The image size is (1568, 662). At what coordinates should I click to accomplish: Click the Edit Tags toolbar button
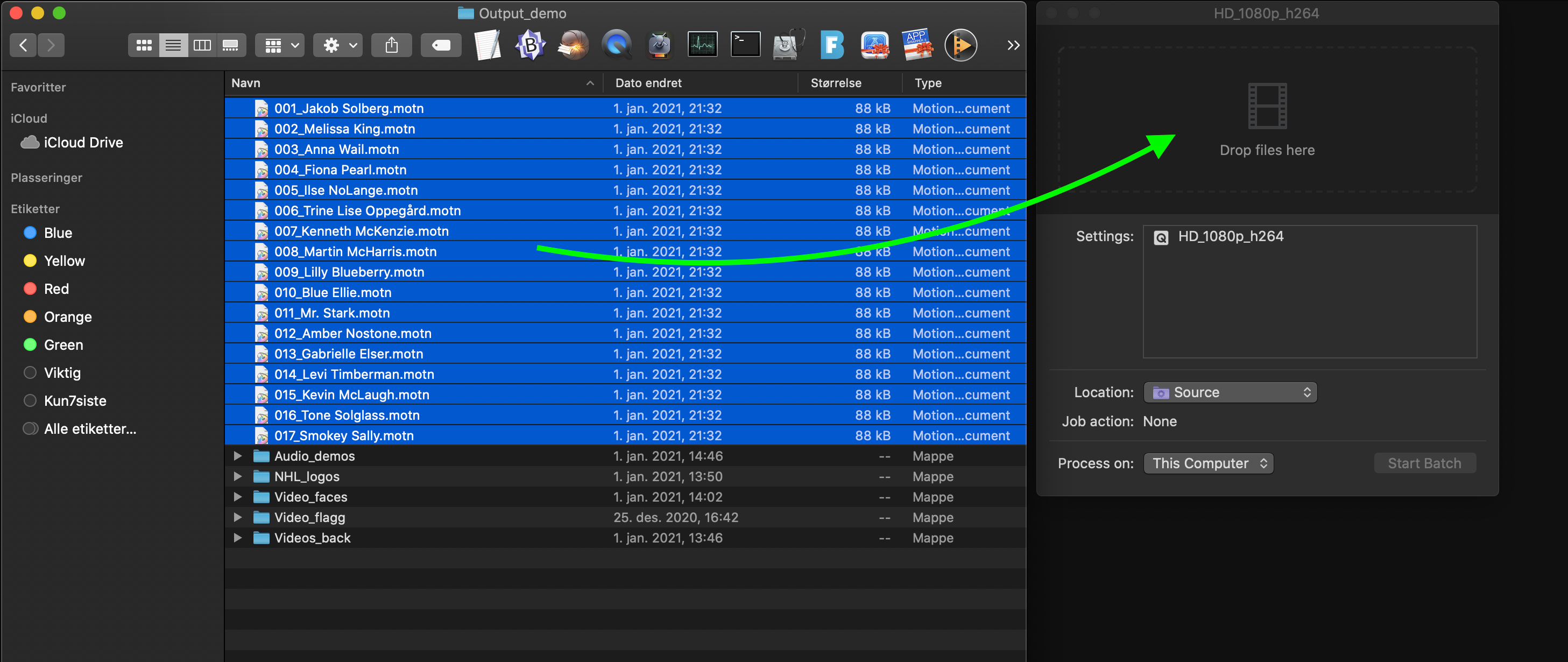tap(441, 45)
